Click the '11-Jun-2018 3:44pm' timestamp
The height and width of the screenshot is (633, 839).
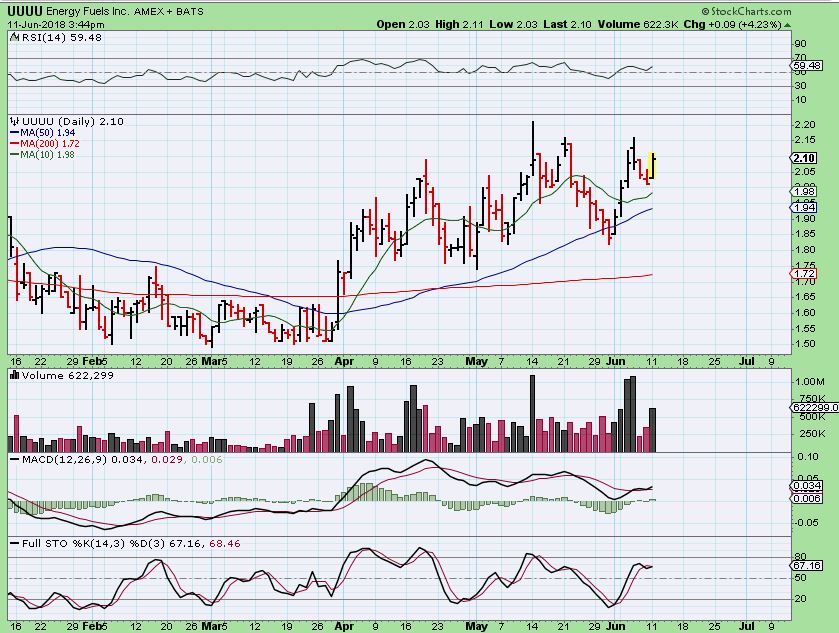tap(56, 25)
